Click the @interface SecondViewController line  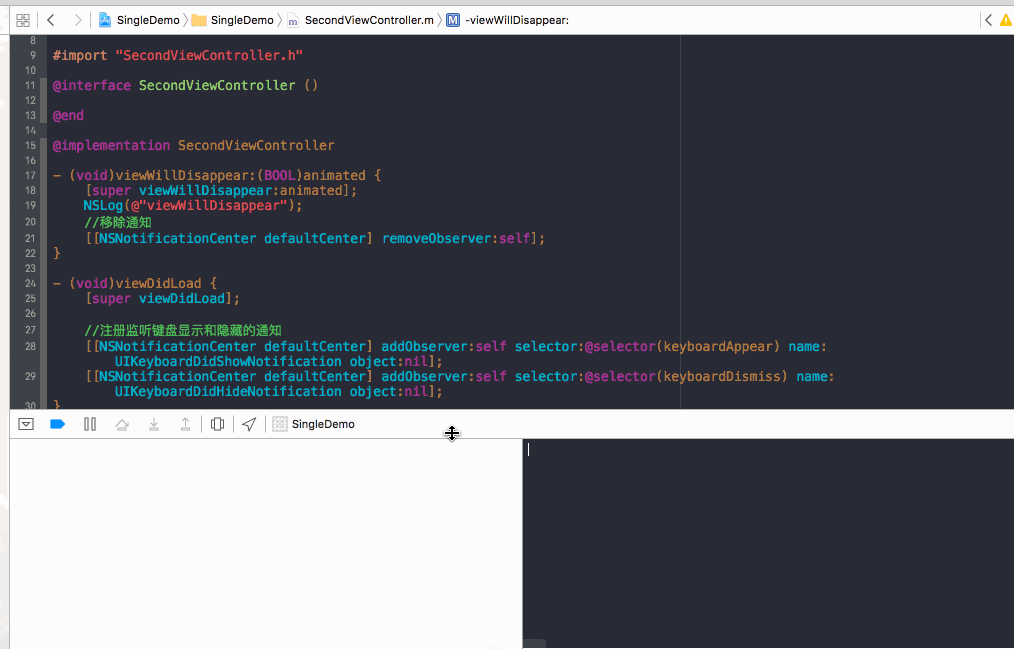tap(185, 85)
